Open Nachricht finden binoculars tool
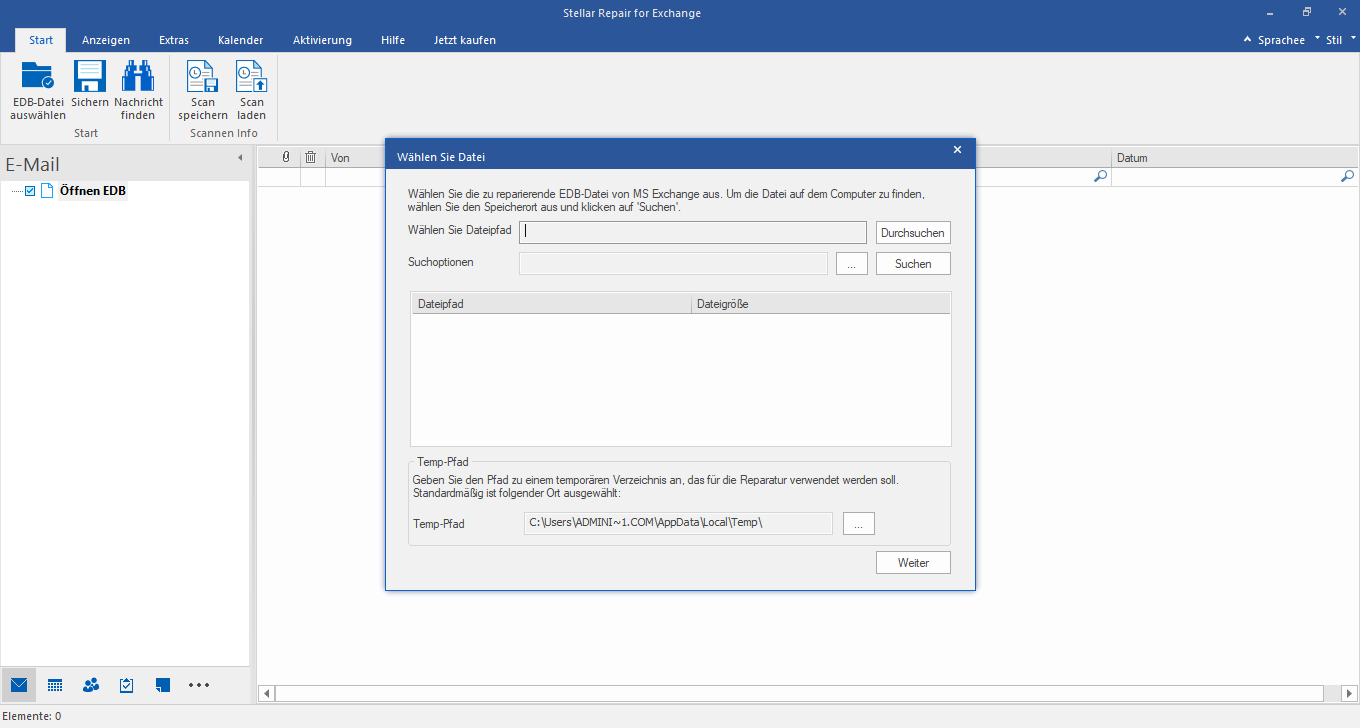This screenshot has width=1360, height=728. (138, 78)
